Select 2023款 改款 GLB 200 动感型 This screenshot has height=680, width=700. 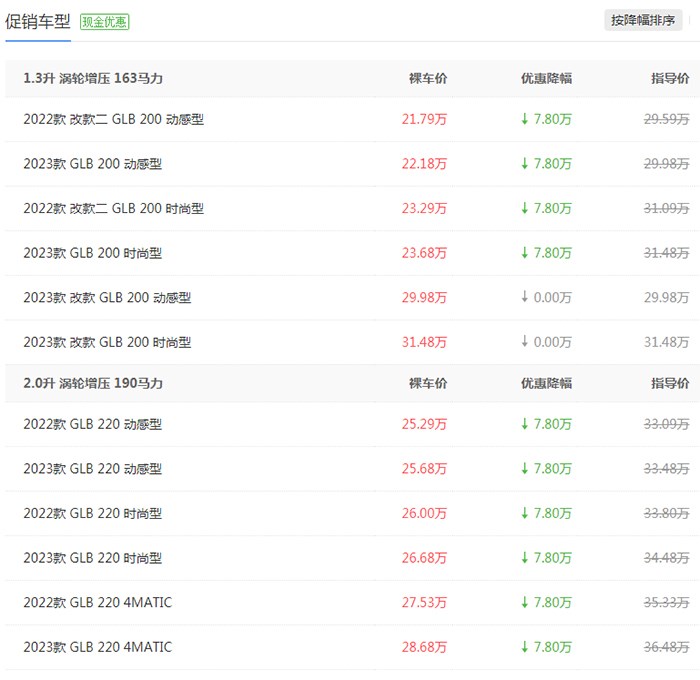pos(107,298)
